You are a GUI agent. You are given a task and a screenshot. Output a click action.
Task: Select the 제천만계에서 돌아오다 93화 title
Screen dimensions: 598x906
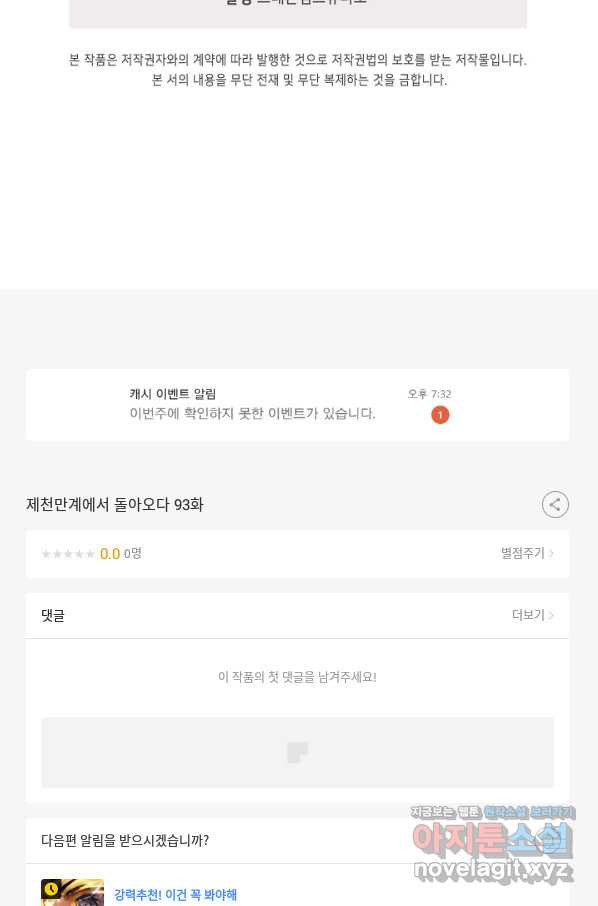click(114, 504)
